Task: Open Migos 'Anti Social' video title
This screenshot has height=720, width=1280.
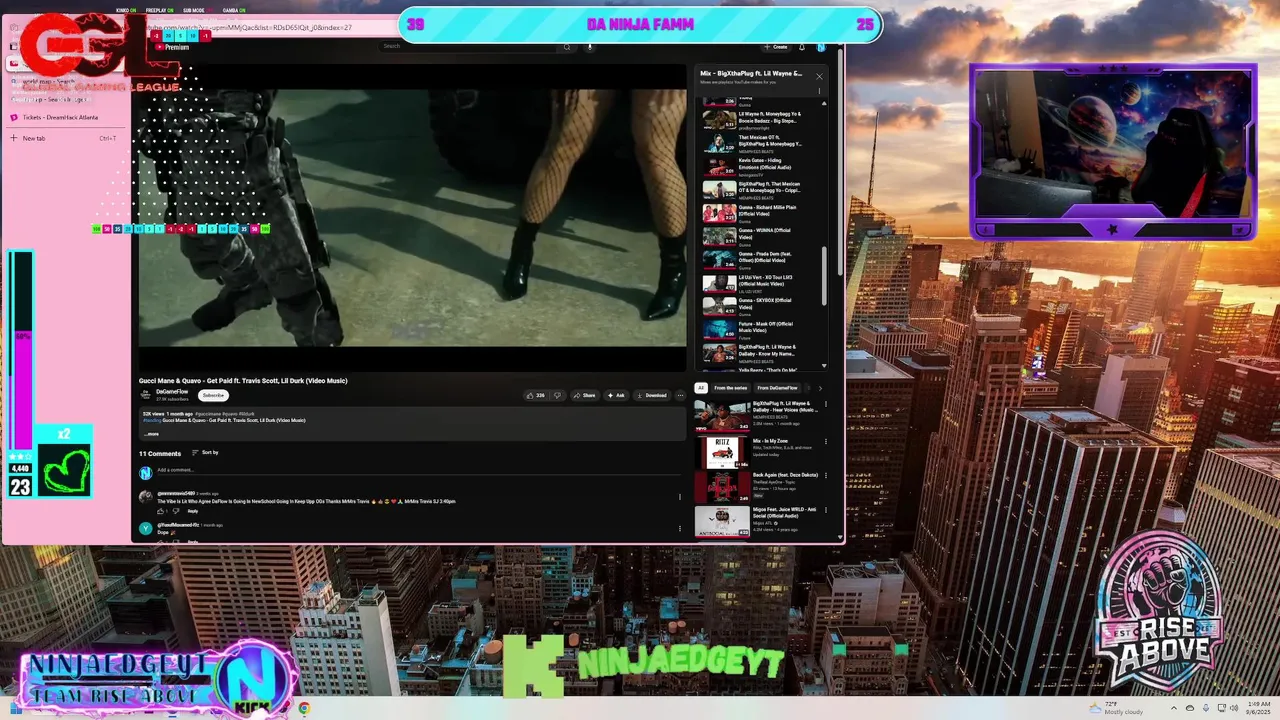Action: point(785,513)
